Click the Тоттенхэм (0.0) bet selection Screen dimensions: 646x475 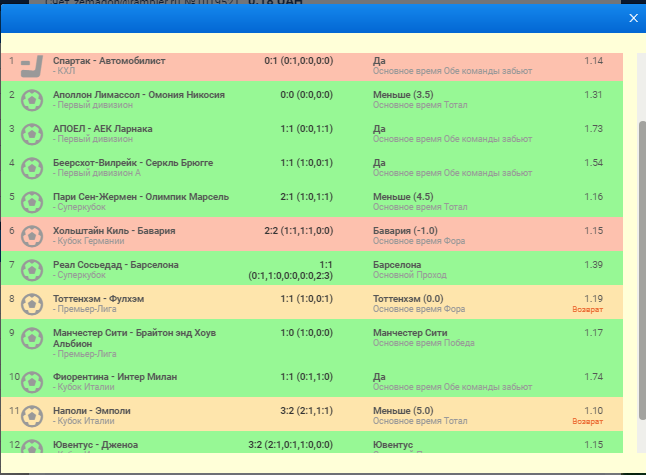pyautogui.click(x=419, y=304)
